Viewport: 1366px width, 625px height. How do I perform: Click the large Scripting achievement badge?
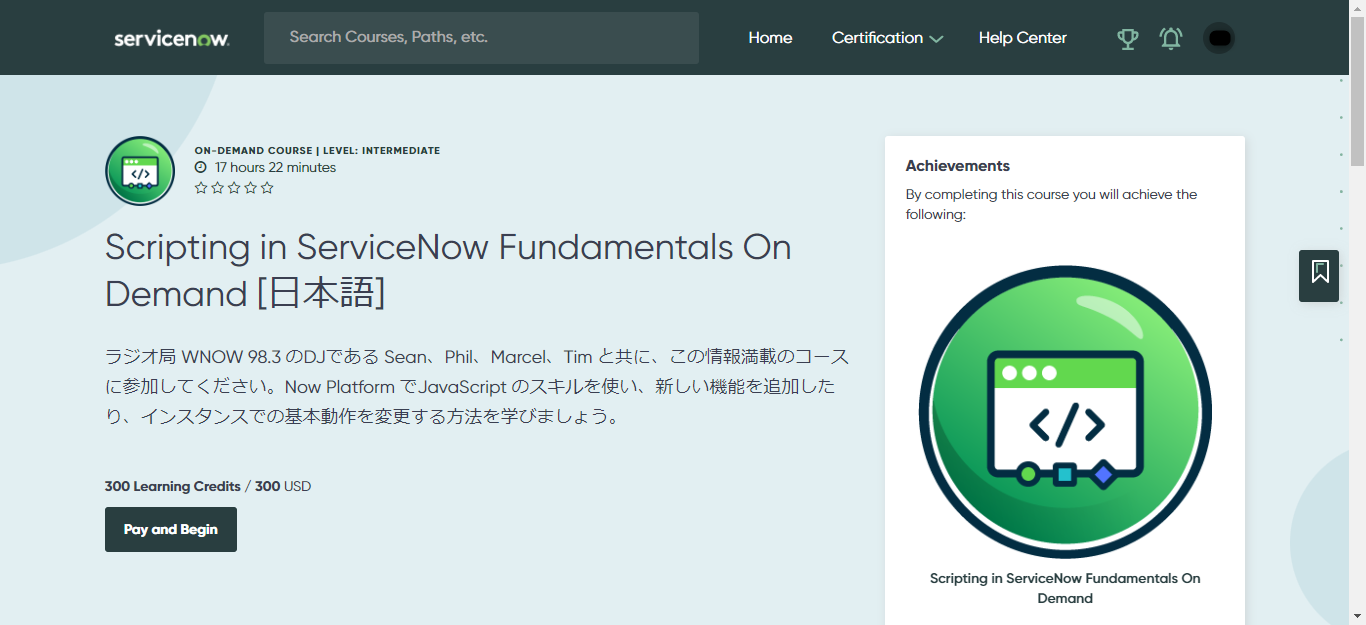[x=1064, y=410]
